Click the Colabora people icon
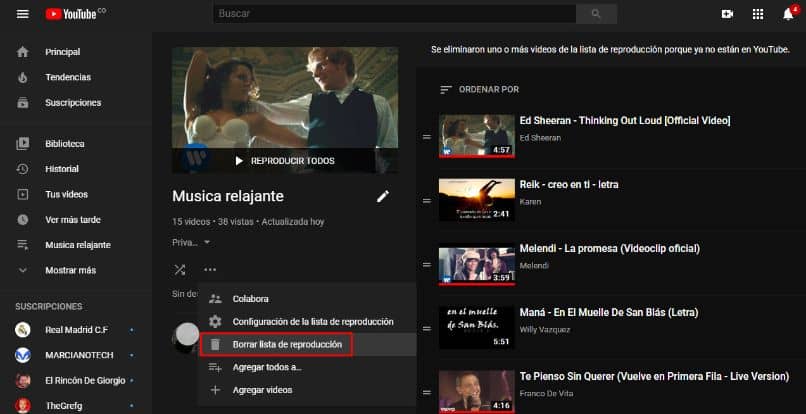Viewport: 806px width, 414px height. [215, 299]
